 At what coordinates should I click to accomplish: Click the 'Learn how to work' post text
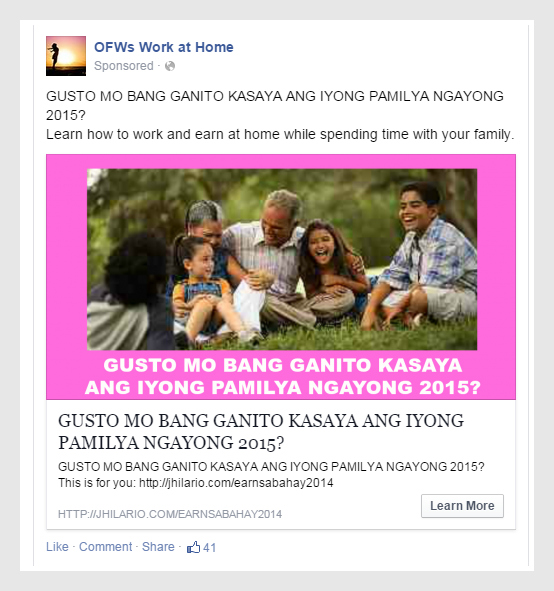[280, 134]
